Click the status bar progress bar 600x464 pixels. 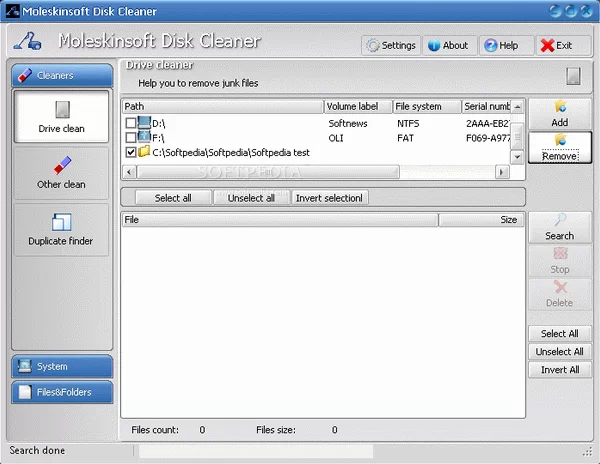(x=256, y=451)
